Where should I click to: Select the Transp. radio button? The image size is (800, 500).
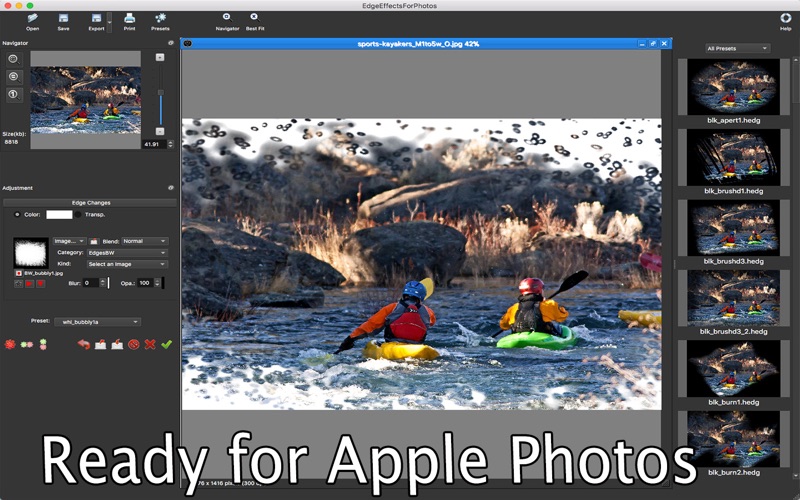click(78, 215)
